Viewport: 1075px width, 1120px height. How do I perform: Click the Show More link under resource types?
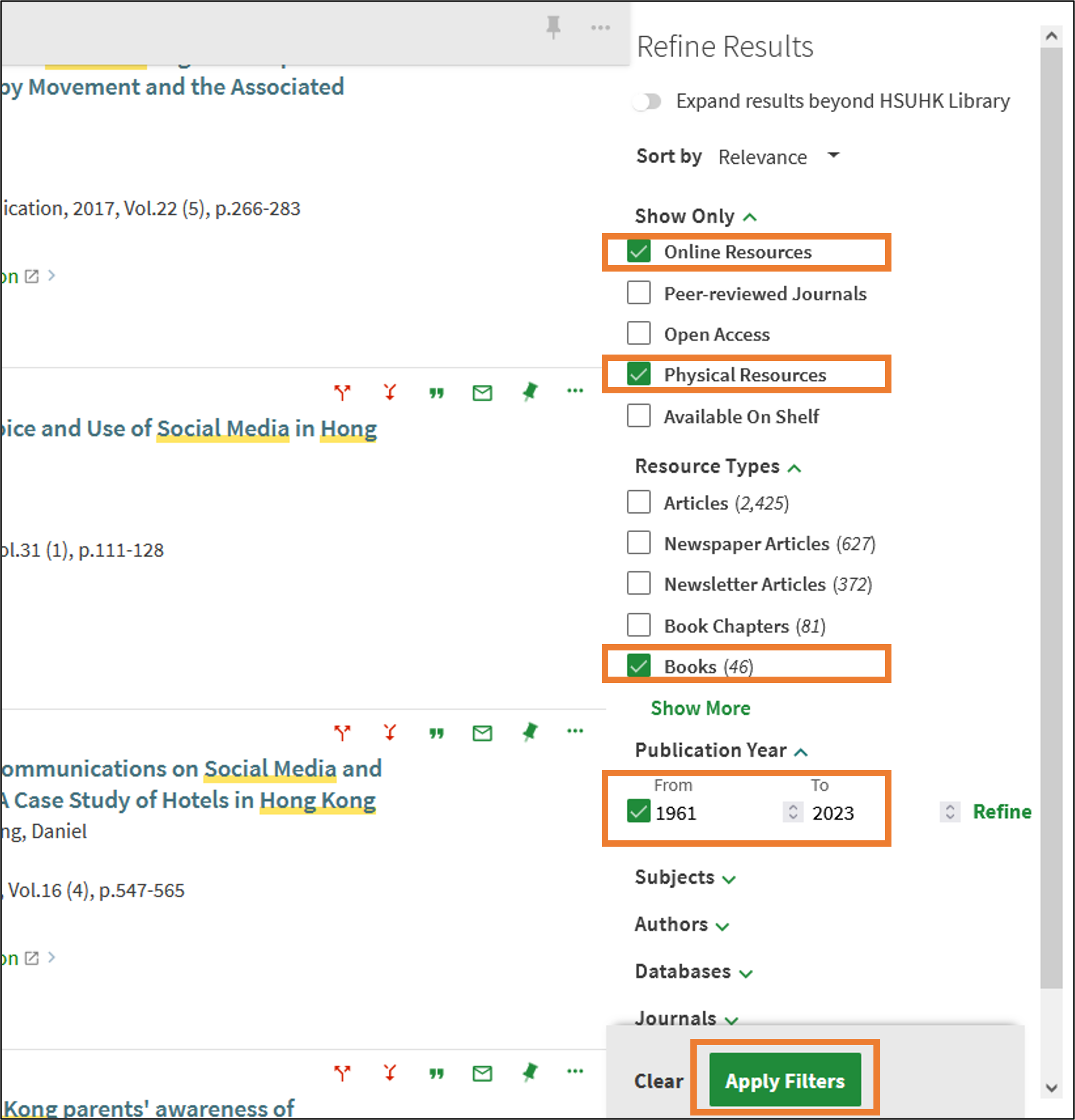[x=700, y=708]
